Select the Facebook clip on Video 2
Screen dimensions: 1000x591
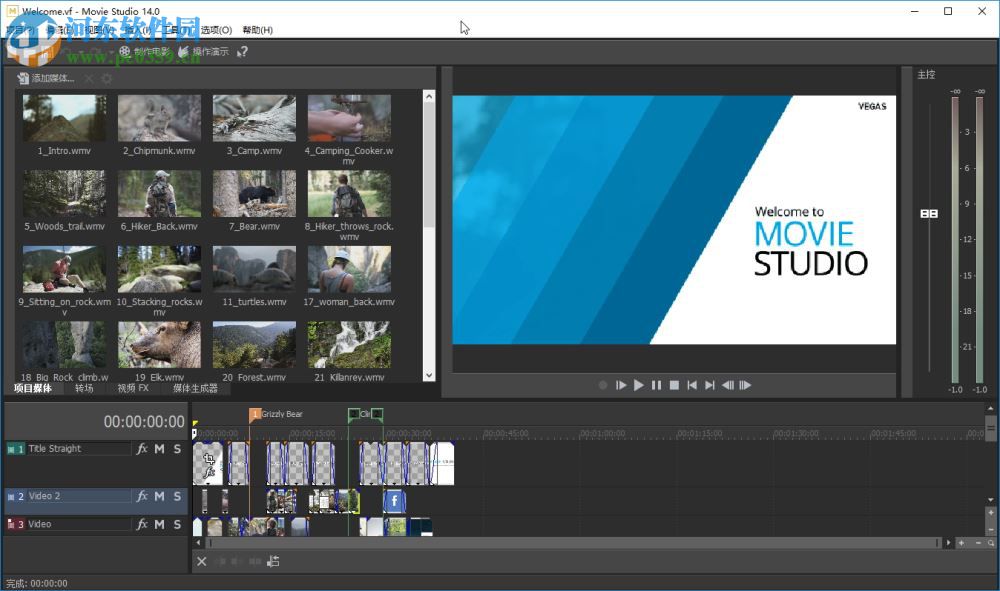[x=394, y=501]
